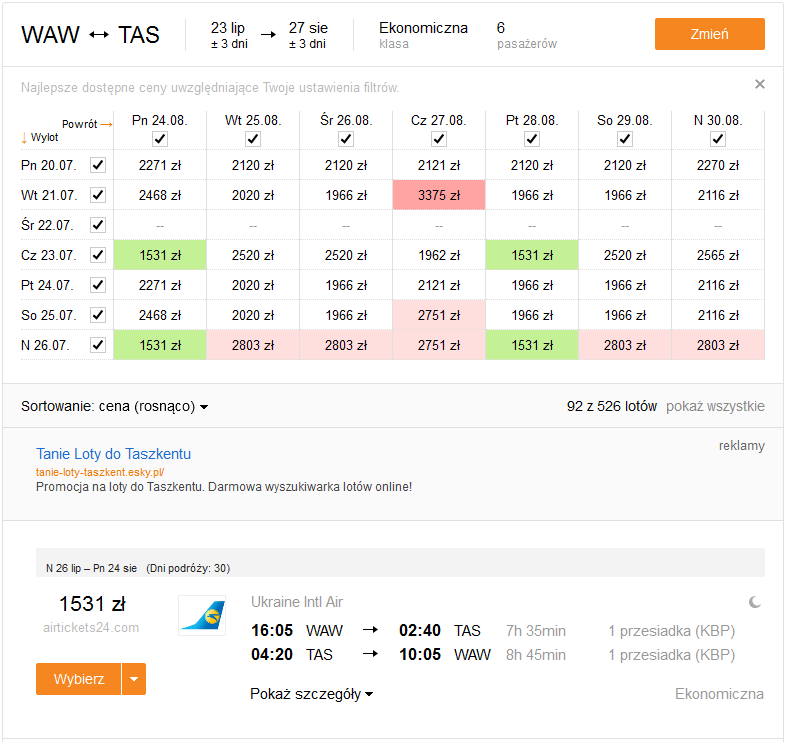Uncheck the Pn 24.08. return checkbox
788x742 pixels.
click(160, 139)
